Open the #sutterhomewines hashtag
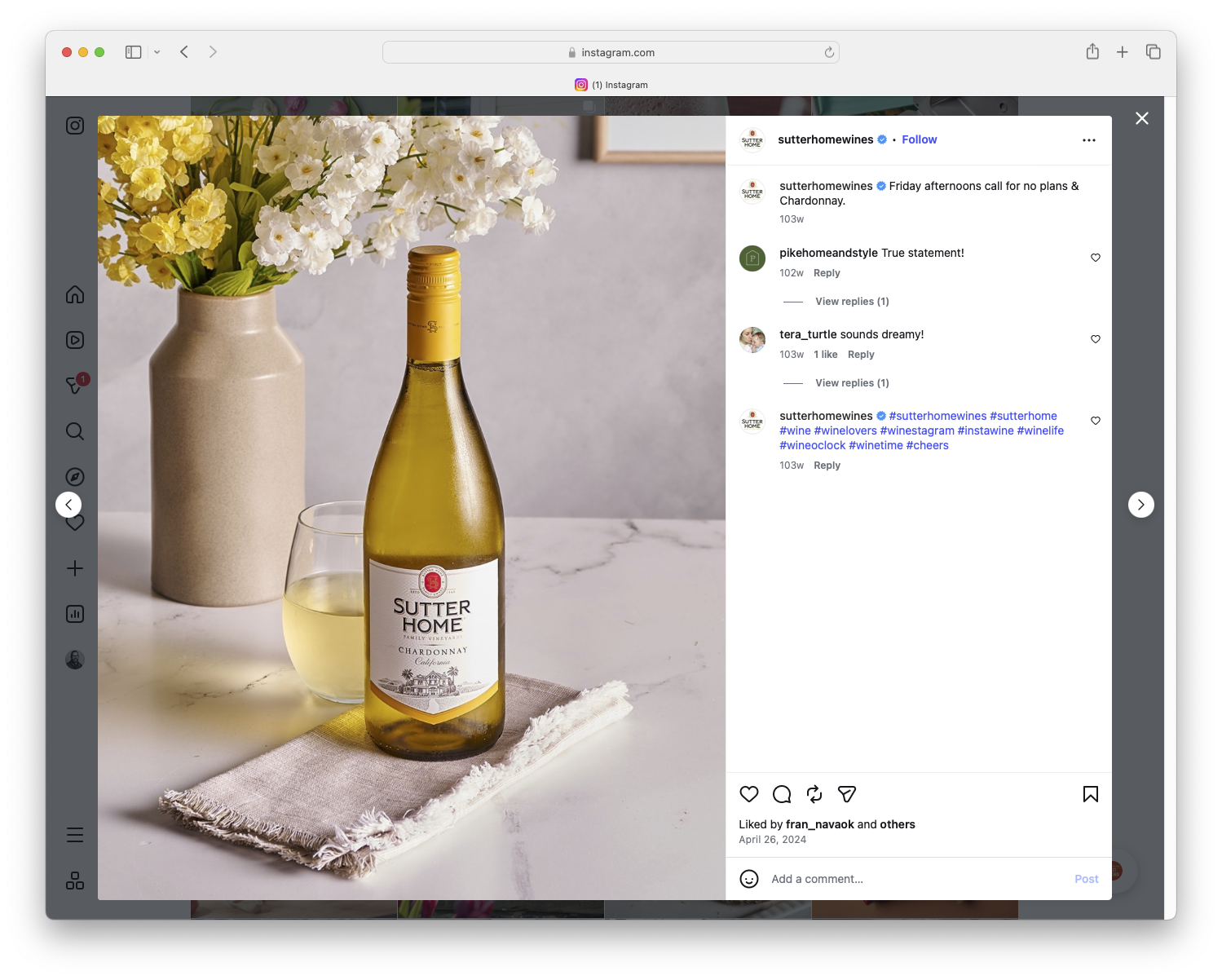Screen dimensions: 1222x980 tap(937, 416)
